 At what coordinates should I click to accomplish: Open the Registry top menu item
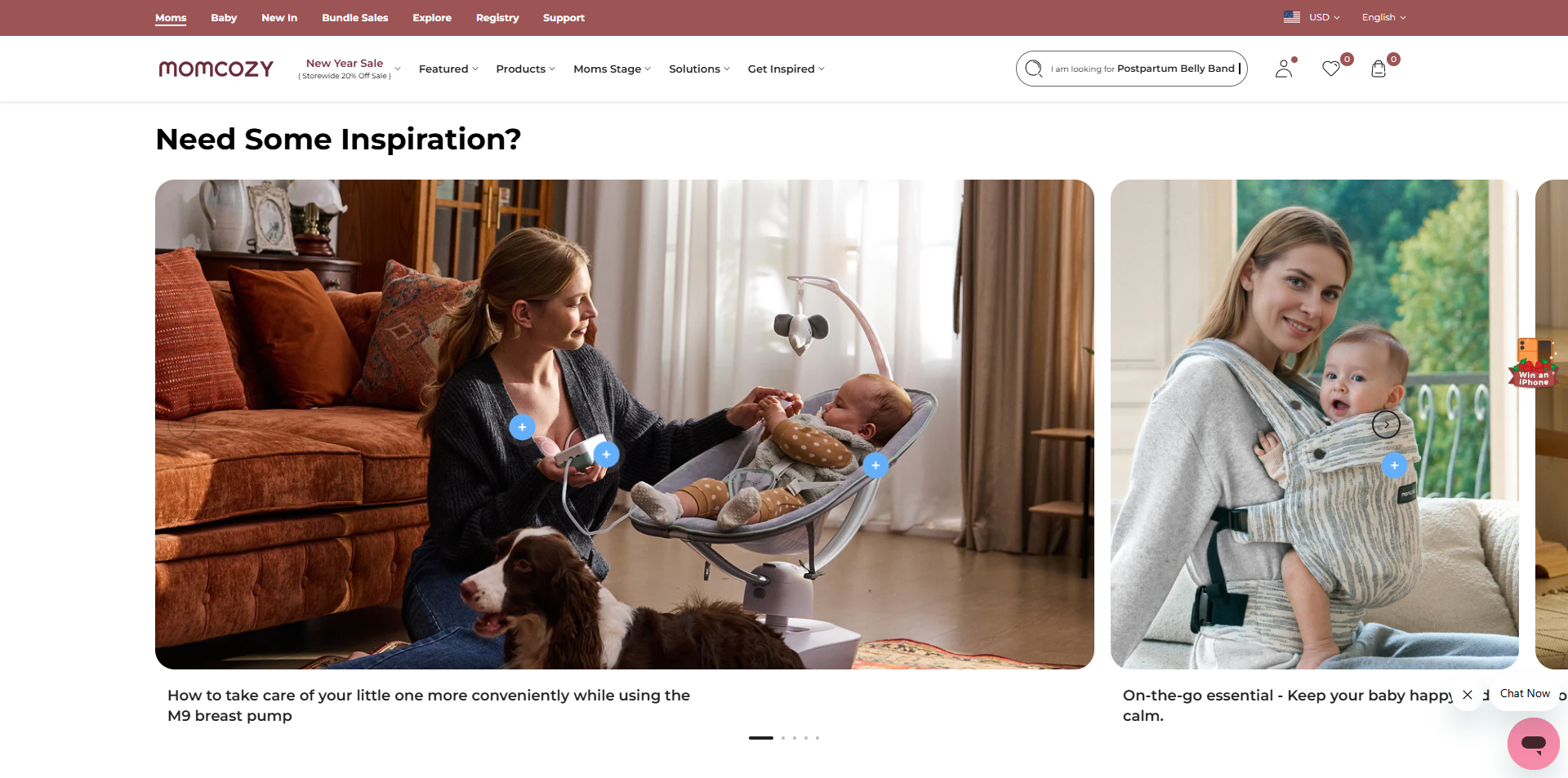497,17
